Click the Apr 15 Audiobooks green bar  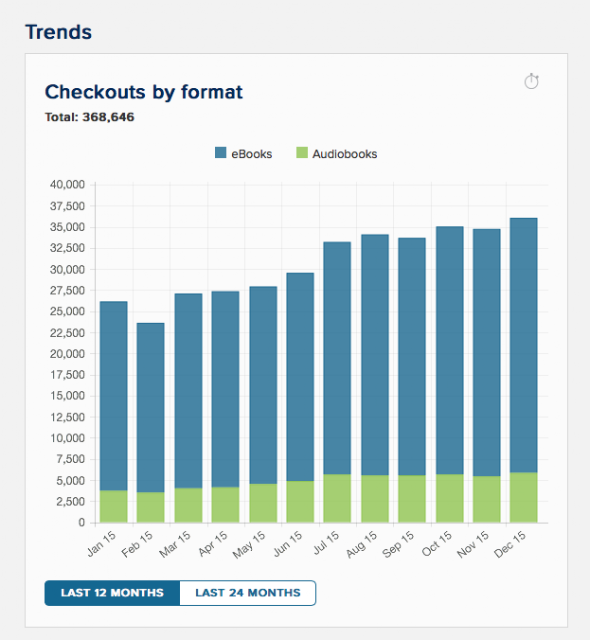click(225, 504)
